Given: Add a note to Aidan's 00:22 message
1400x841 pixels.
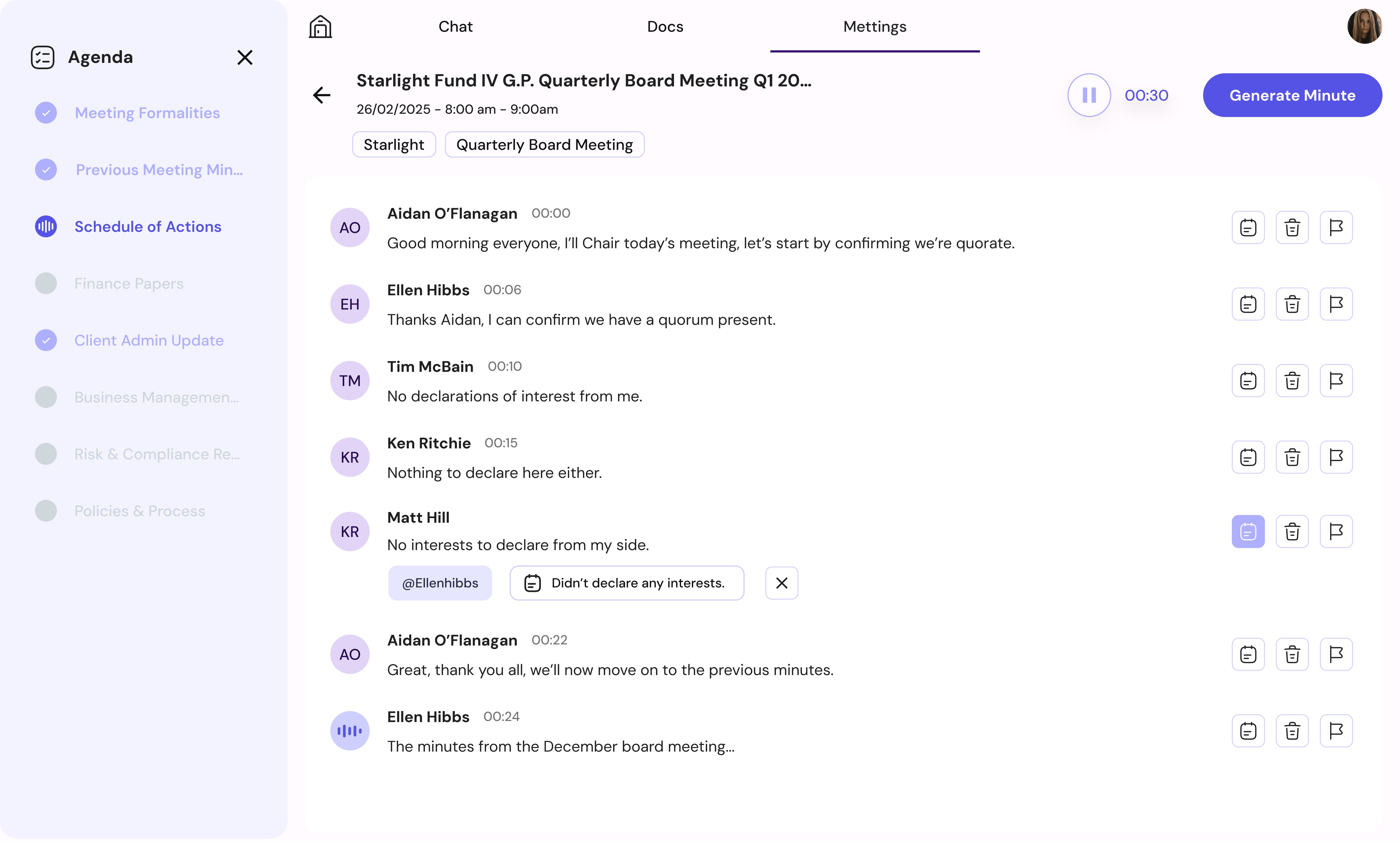Looking at the screenshot, I should click(1248, 655).
